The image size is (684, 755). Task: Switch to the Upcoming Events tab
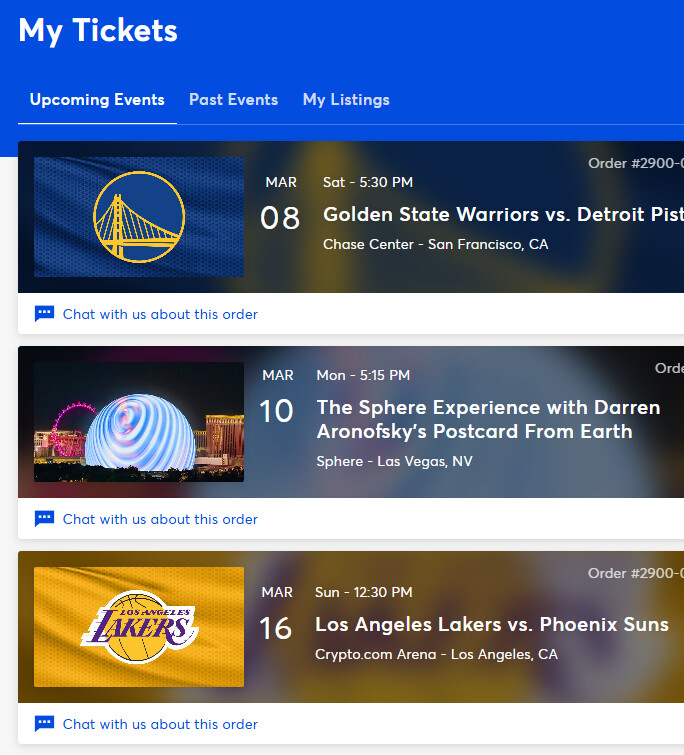97,100
